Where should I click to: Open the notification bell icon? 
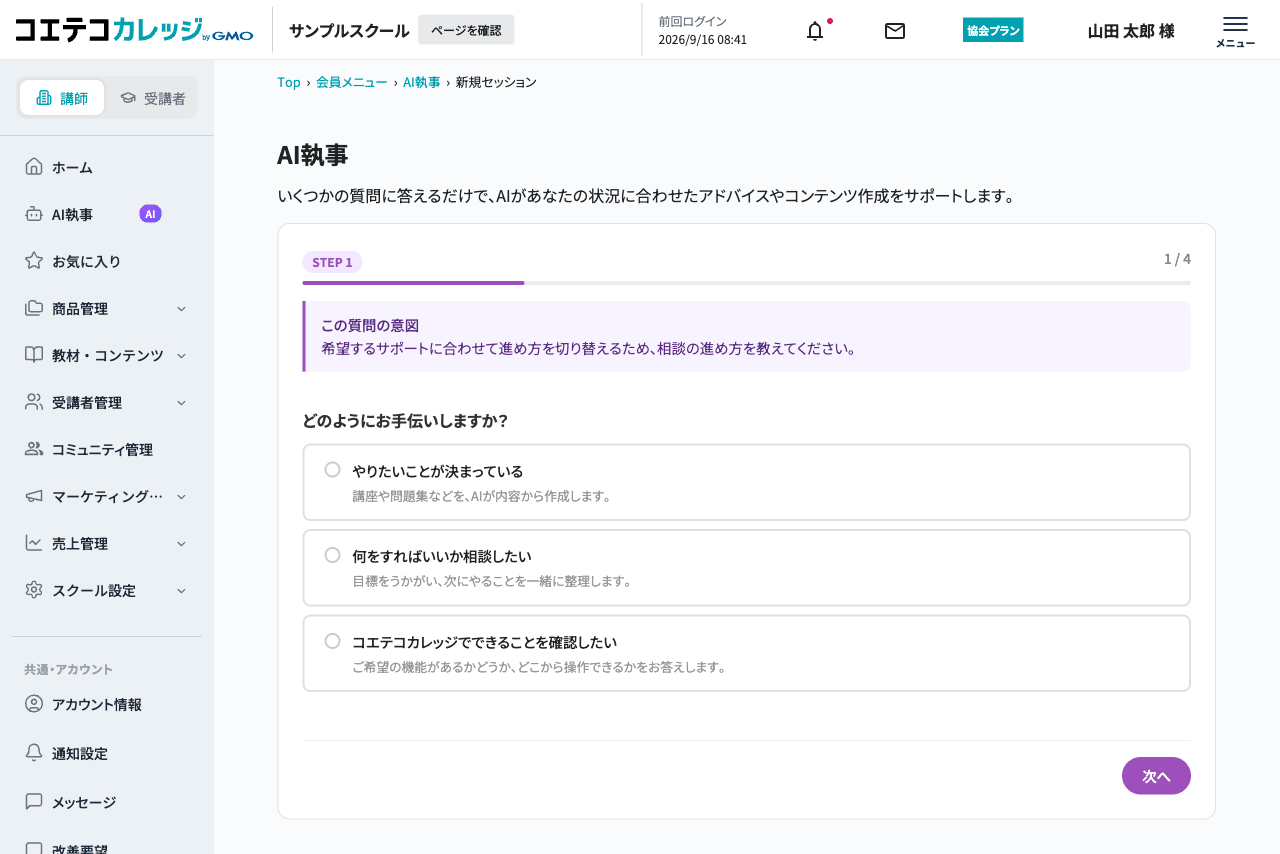[x=815, y=31]
